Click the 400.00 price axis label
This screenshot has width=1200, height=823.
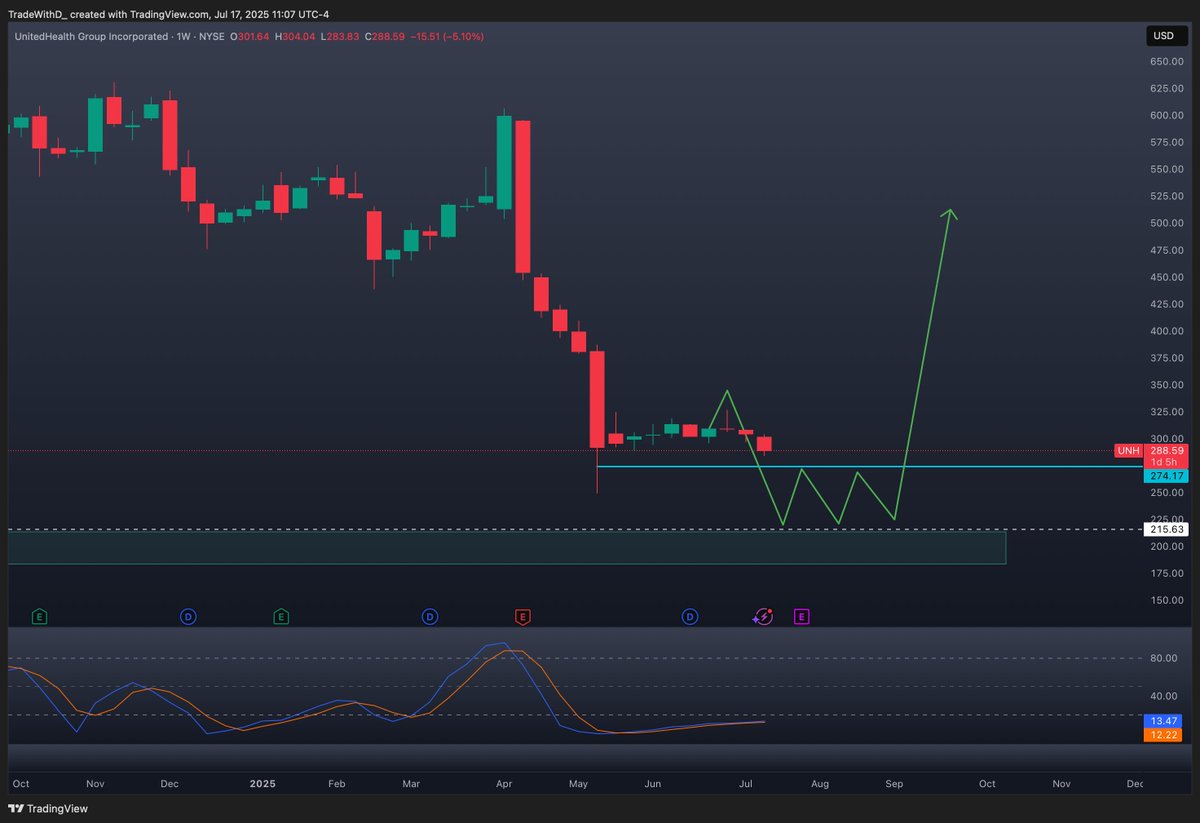[x=1166, y=331]
